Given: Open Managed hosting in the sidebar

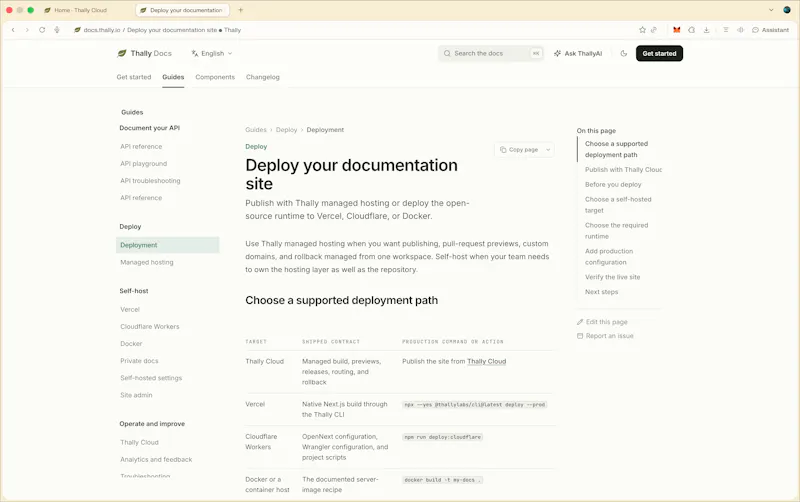Looking at the screenshot, I should pos(146,262).
